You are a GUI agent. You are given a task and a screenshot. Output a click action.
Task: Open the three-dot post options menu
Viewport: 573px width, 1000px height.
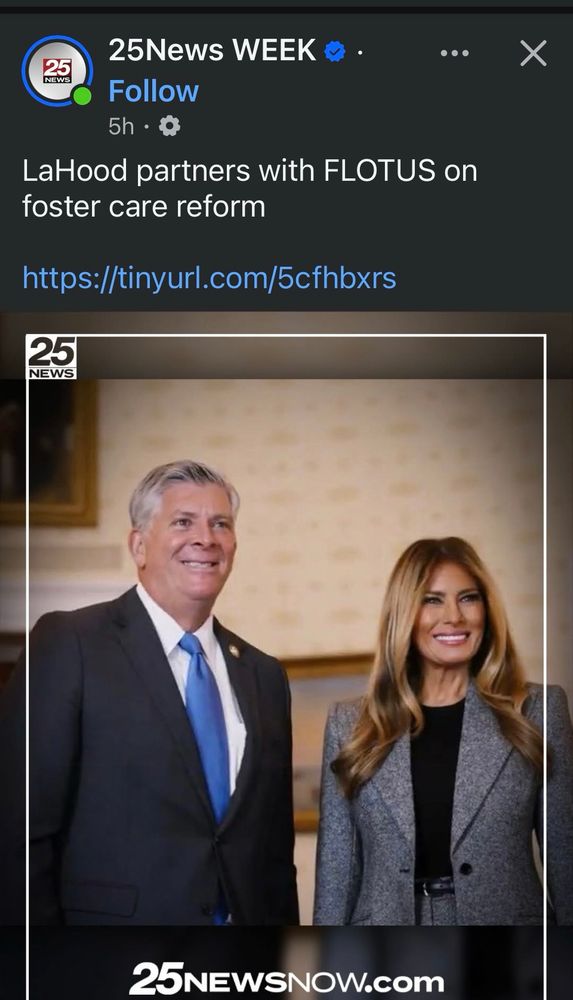click(x=455, y=53)
